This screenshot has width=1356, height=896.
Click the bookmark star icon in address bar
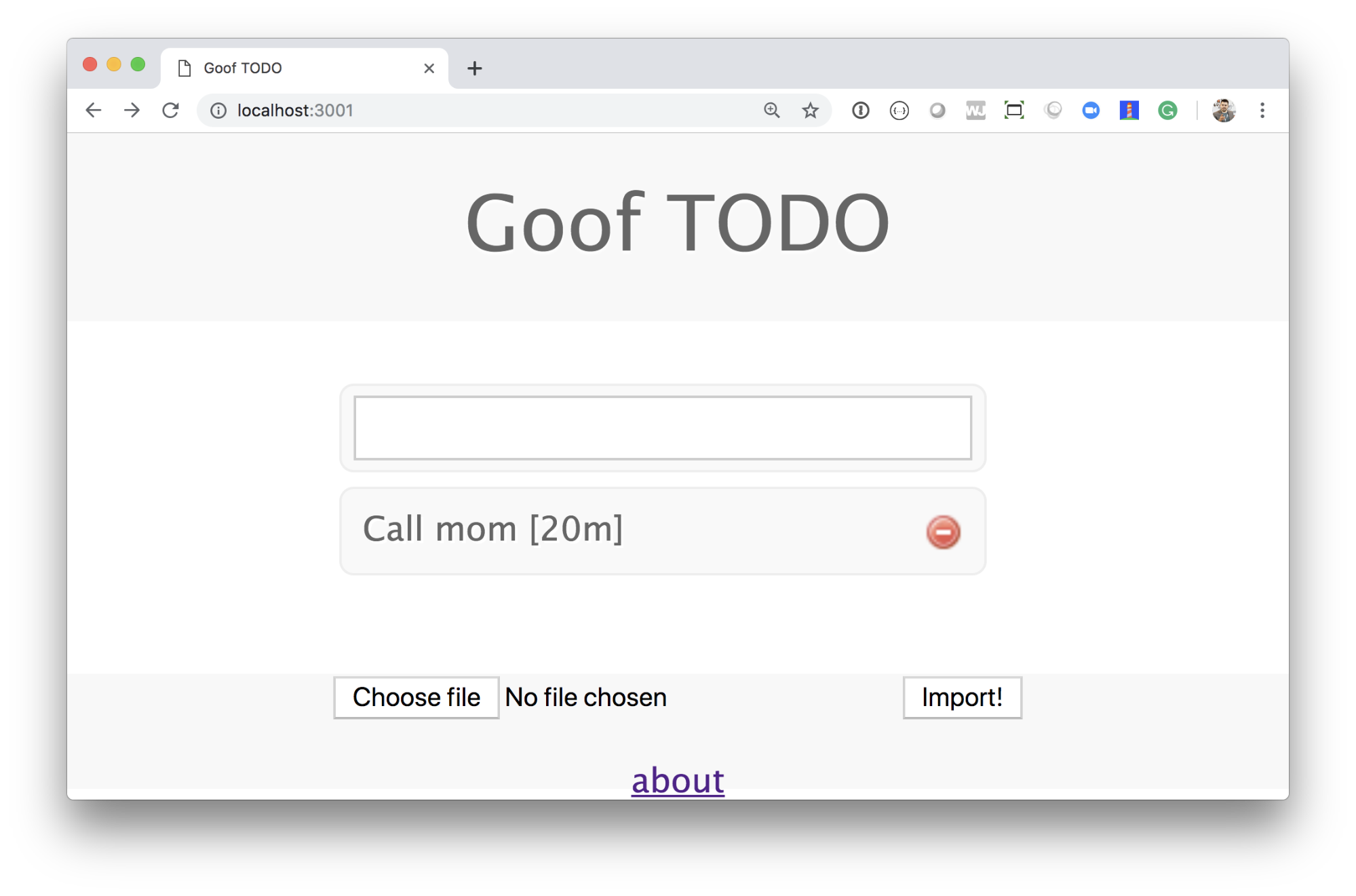(x=810, y=109)
